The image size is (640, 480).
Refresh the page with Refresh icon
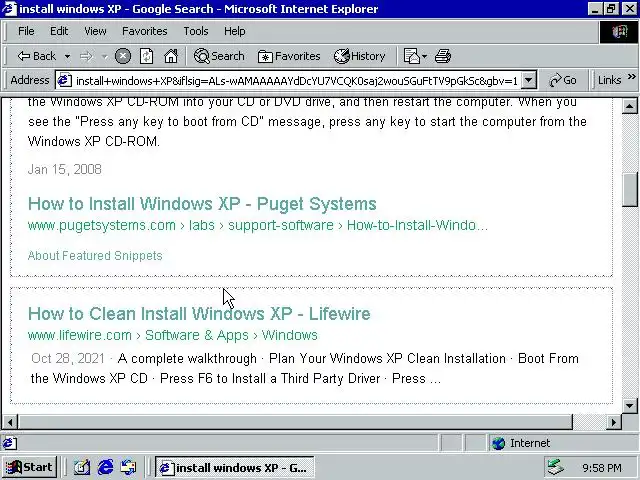[146, 56]
